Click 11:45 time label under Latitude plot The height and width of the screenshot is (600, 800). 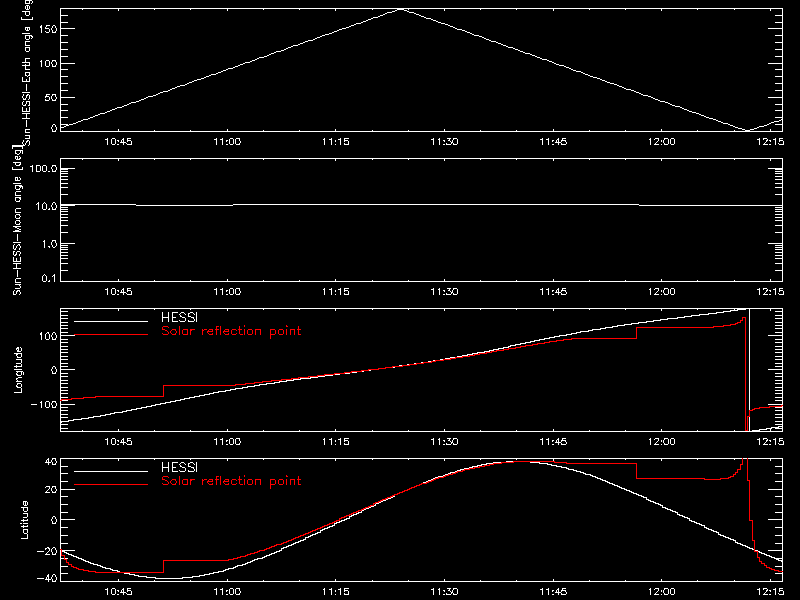(x=553, y=592)
